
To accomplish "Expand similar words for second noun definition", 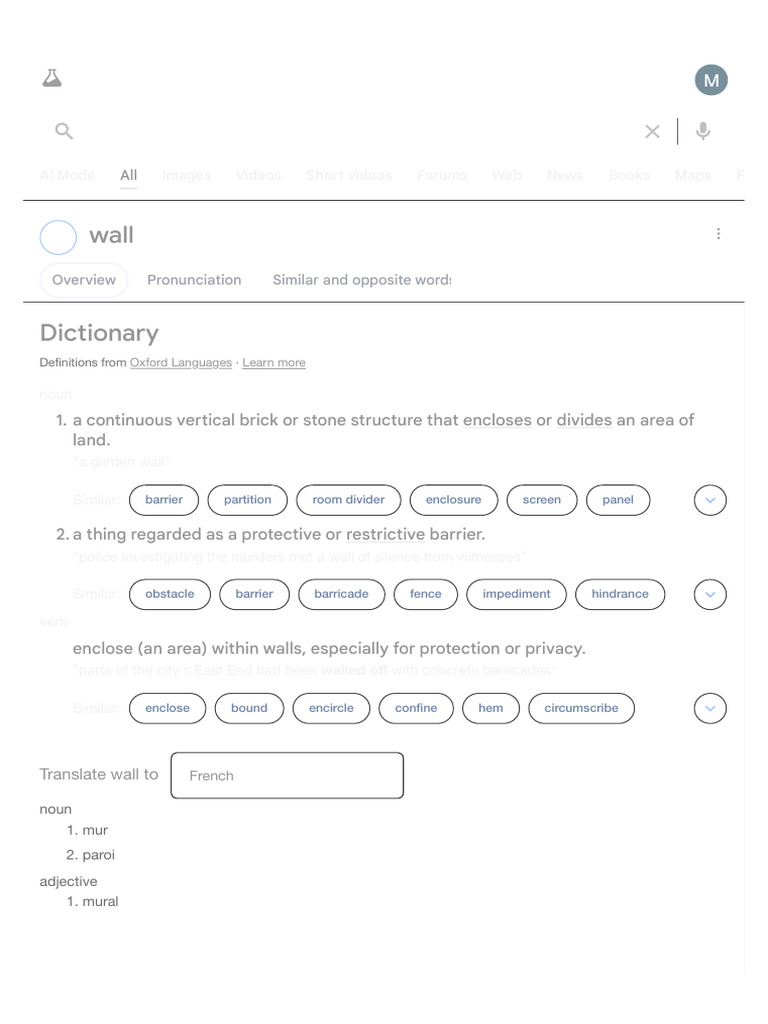I will (x=710, y=594).
